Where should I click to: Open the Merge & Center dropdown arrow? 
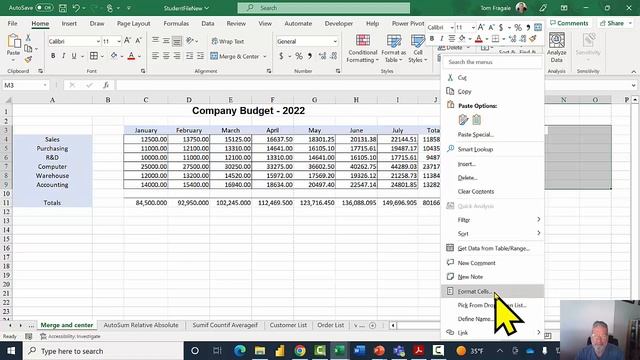(265, 56)
